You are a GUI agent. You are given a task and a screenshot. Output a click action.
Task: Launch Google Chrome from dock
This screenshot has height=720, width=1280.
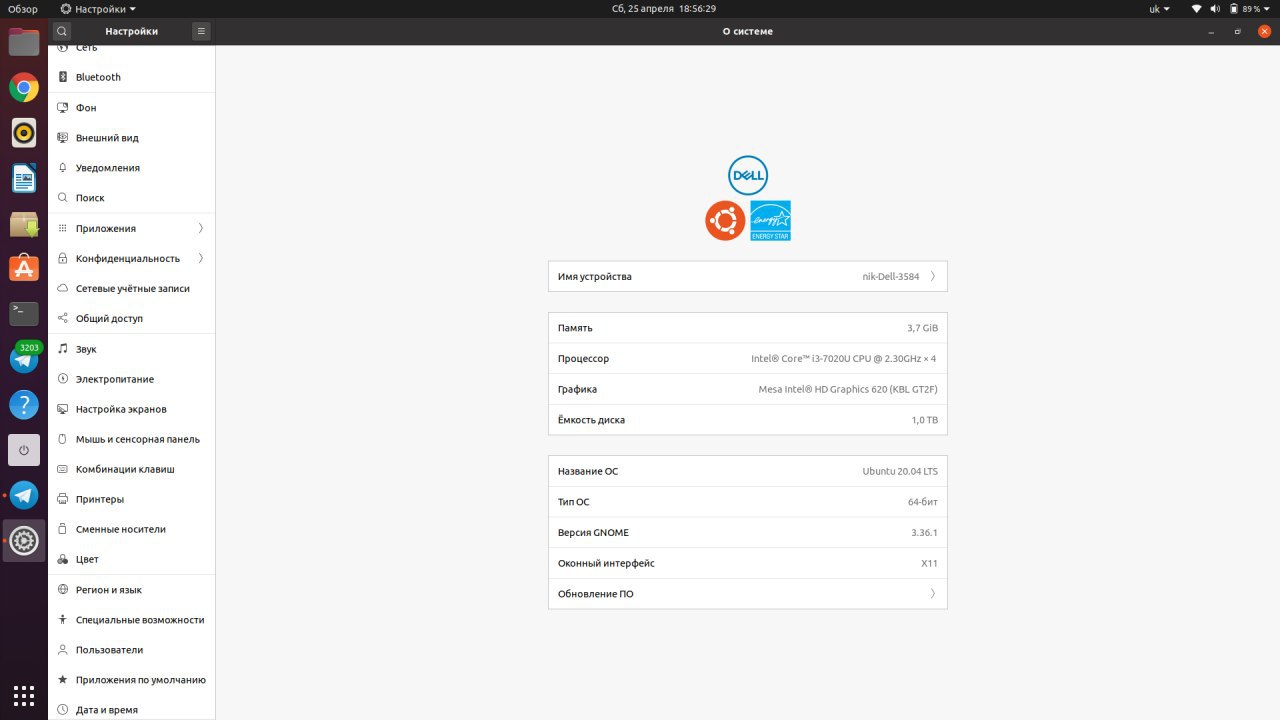24,87
